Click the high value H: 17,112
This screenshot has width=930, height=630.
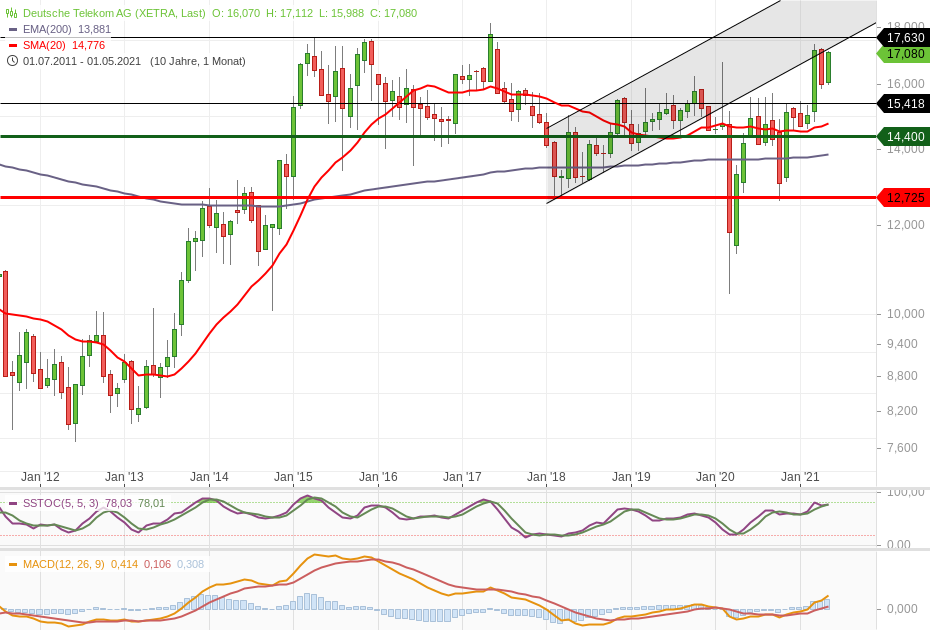[x=289, y=13]
